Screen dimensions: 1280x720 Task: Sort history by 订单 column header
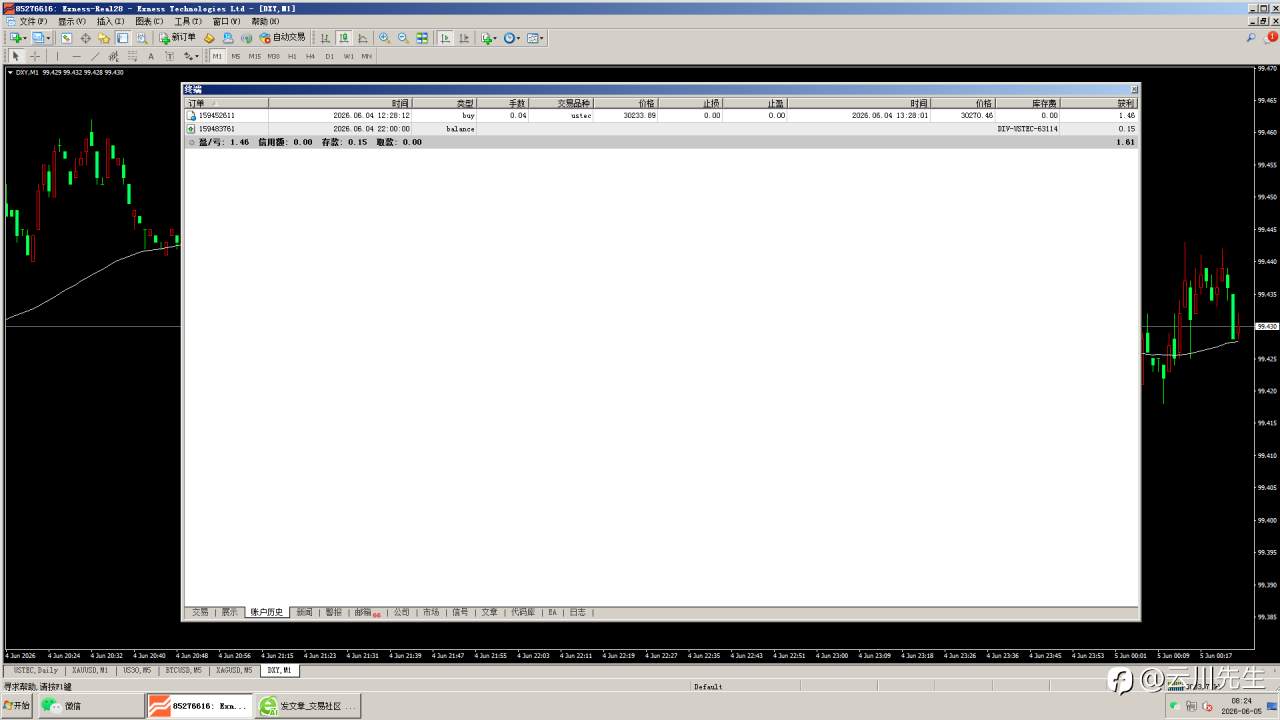(226, 103)
